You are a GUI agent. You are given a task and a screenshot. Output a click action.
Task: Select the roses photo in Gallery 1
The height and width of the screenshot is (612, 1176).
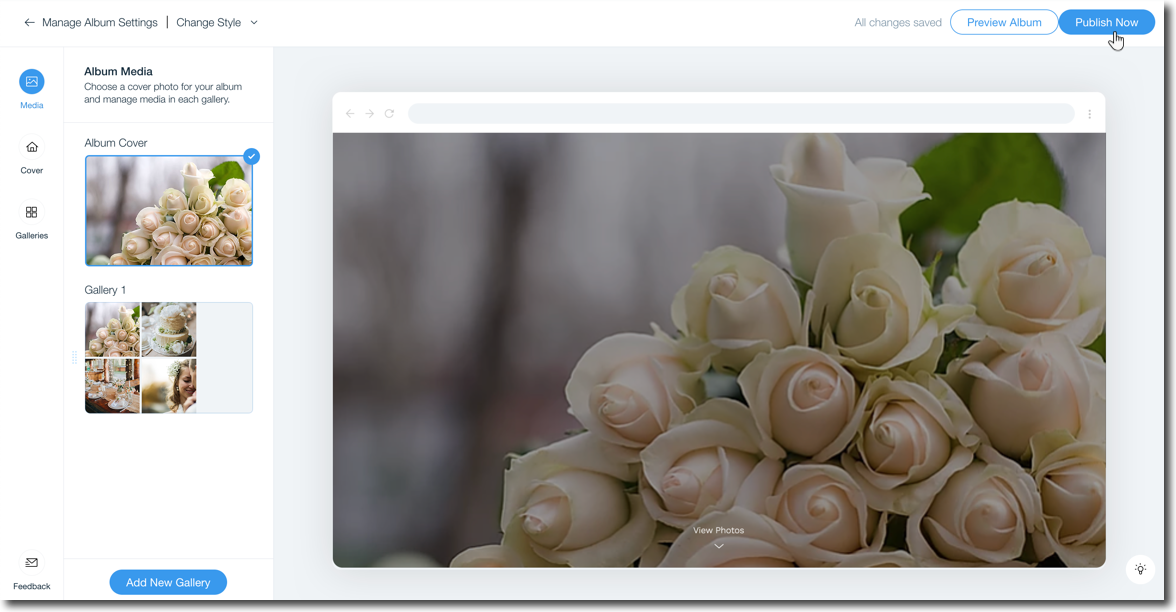tap(112, 329)
